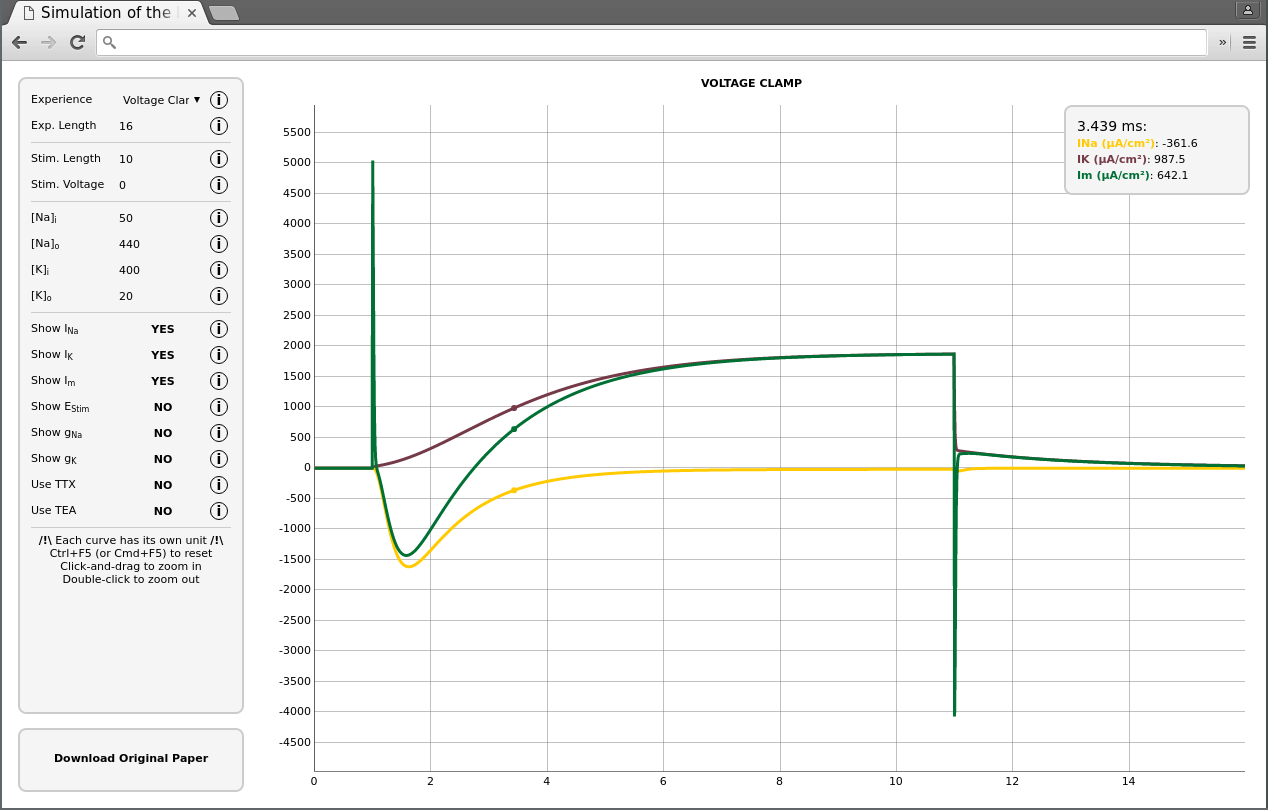Click the VOLTAGE CLAMP chart title

[751, 84]
